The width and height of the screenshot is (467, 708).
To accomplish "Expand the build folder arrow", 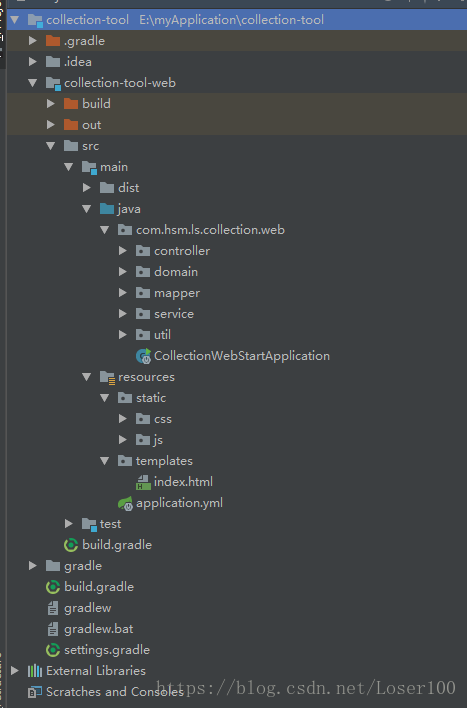I will point(51,103).
